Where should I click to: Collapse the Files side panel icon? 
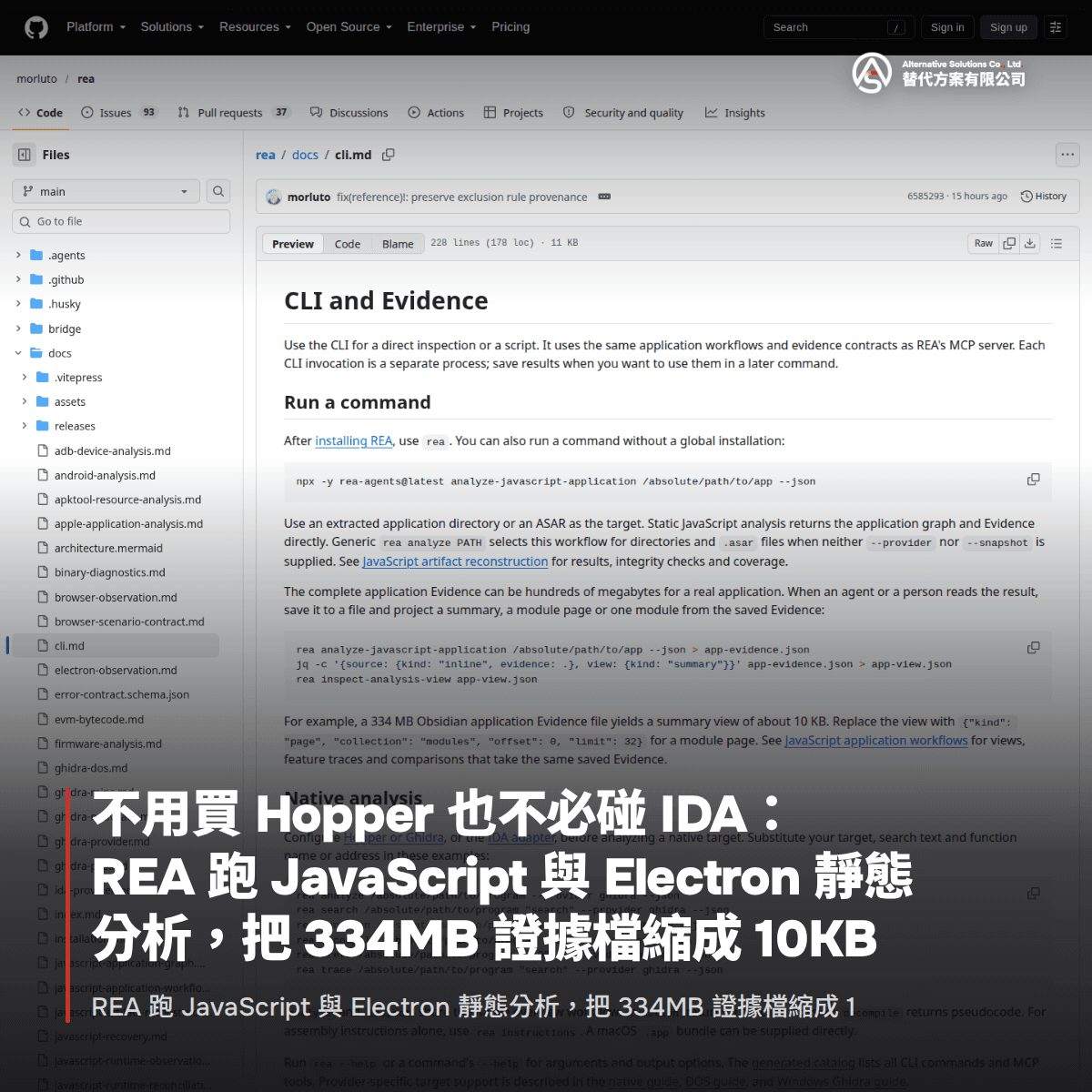[x=25, y=155]
